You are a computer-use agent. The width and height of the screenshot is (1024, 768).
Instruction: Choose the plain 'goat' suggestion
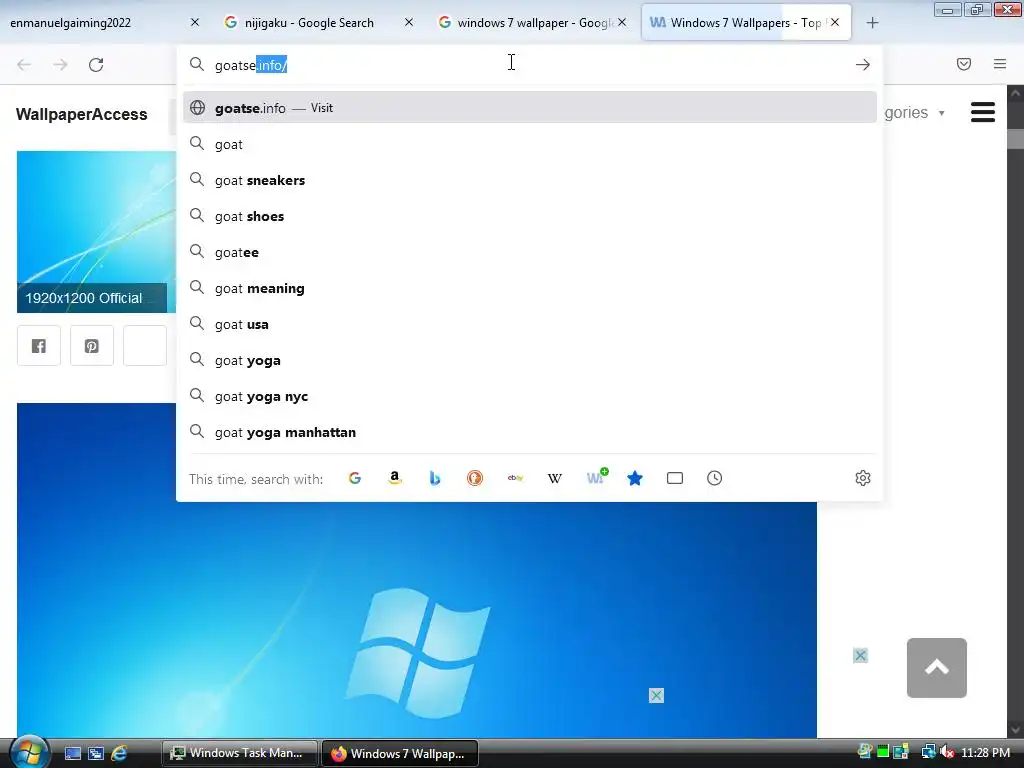530,144
